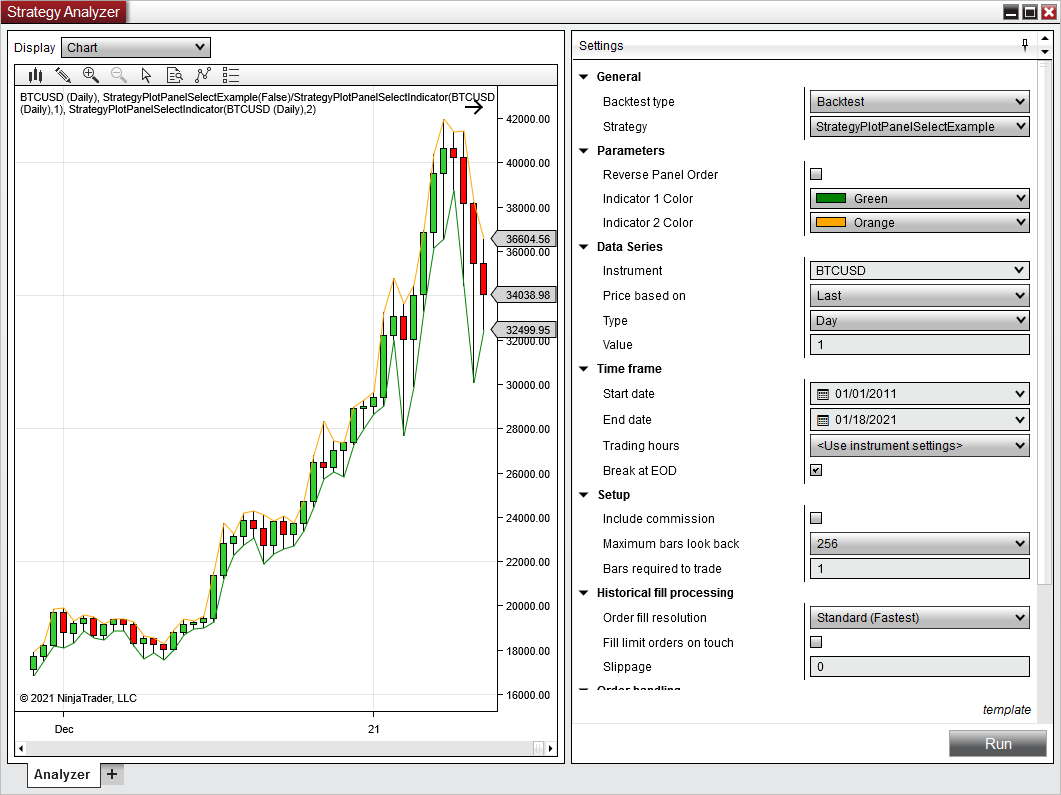The image size is (1061, 795).
Task: Click the 34038.98 price marker
Action: (x=524, y=295)
